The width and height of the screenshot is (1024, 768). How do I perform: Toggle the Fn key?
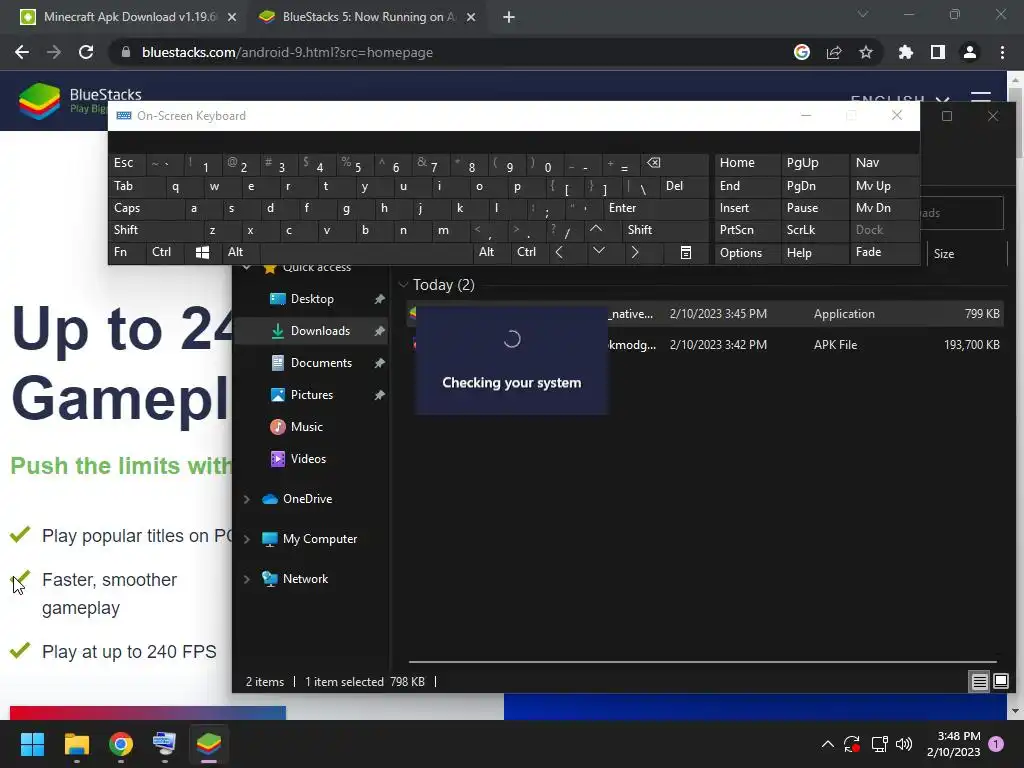(x=127, y=252)
